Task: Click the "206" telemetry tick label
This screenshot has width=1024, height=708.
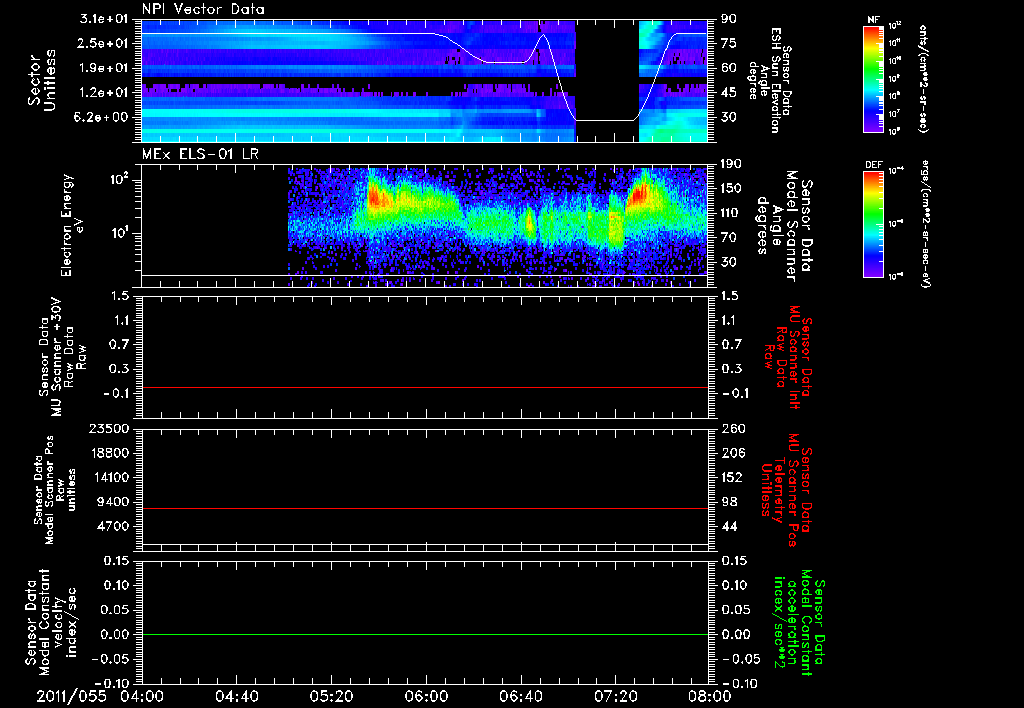Action: (731, 453)
